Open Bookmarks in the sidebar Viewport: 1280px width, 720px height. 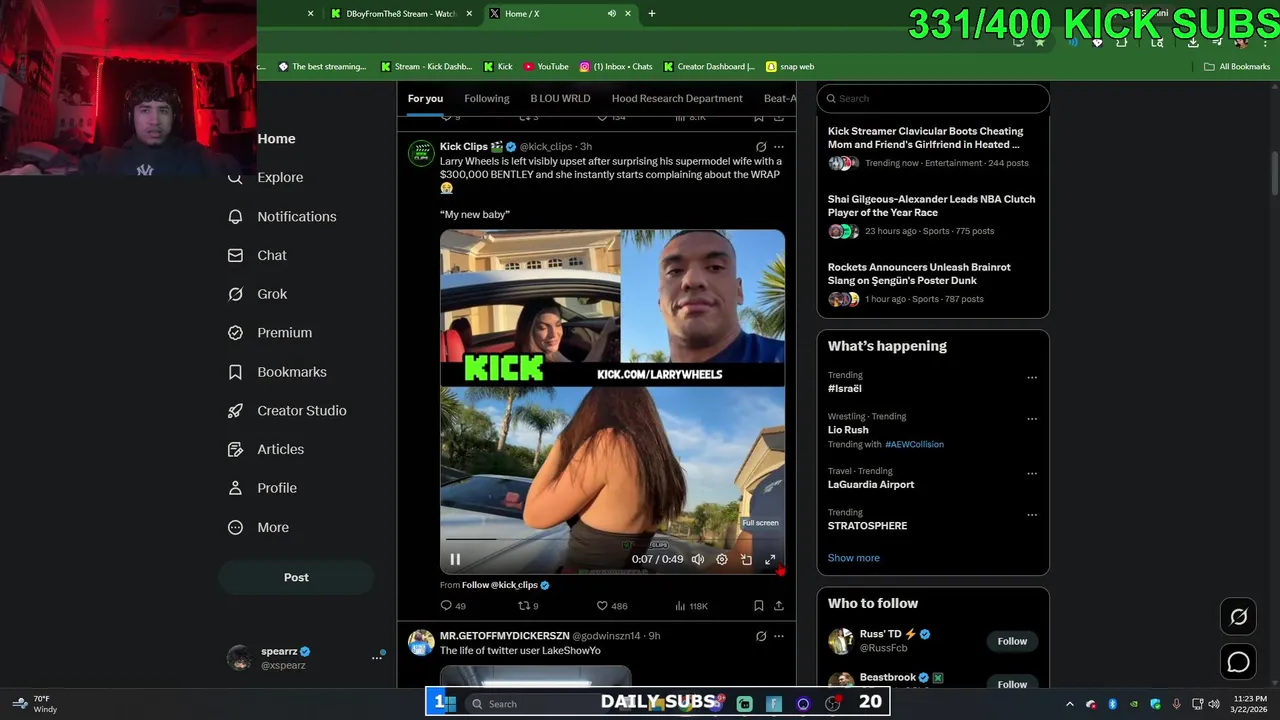pos(277,372)
